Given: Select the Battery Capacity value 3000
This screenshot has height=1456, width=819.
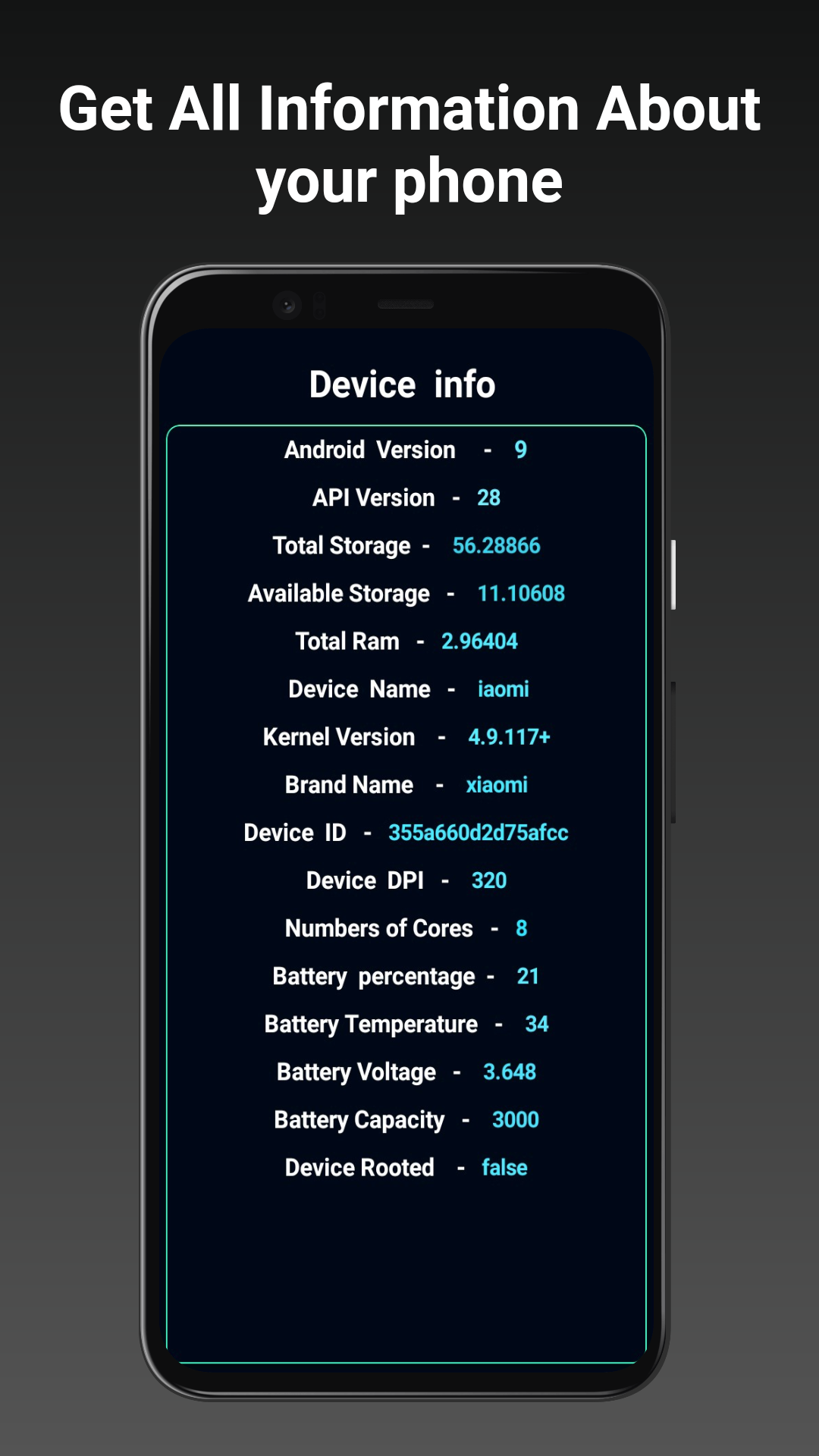Looking at the screenshot, I should [x=516, y=1119].
